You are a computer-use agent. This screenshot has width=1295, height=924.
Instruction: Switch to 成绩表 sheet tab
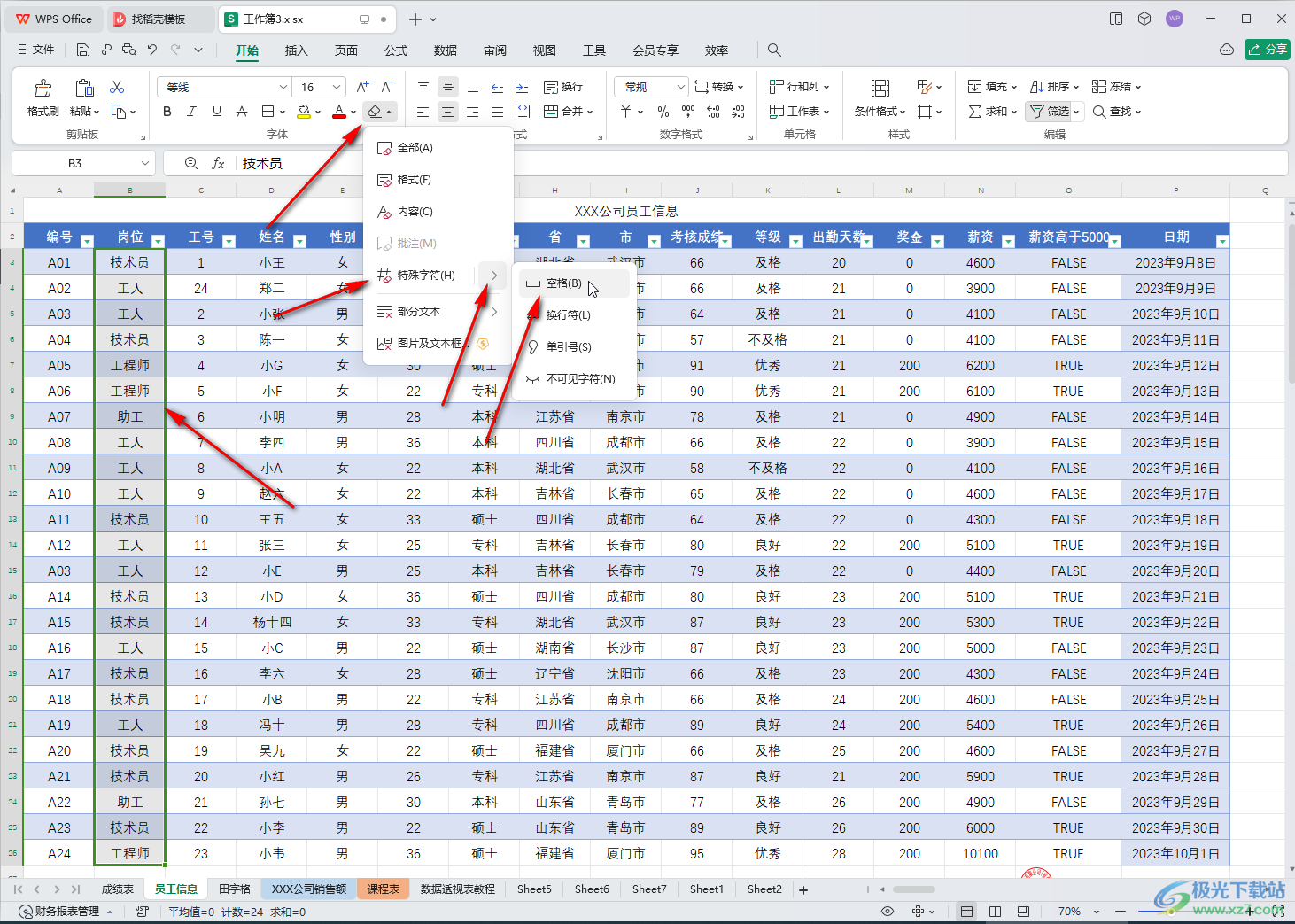(117, 889)
